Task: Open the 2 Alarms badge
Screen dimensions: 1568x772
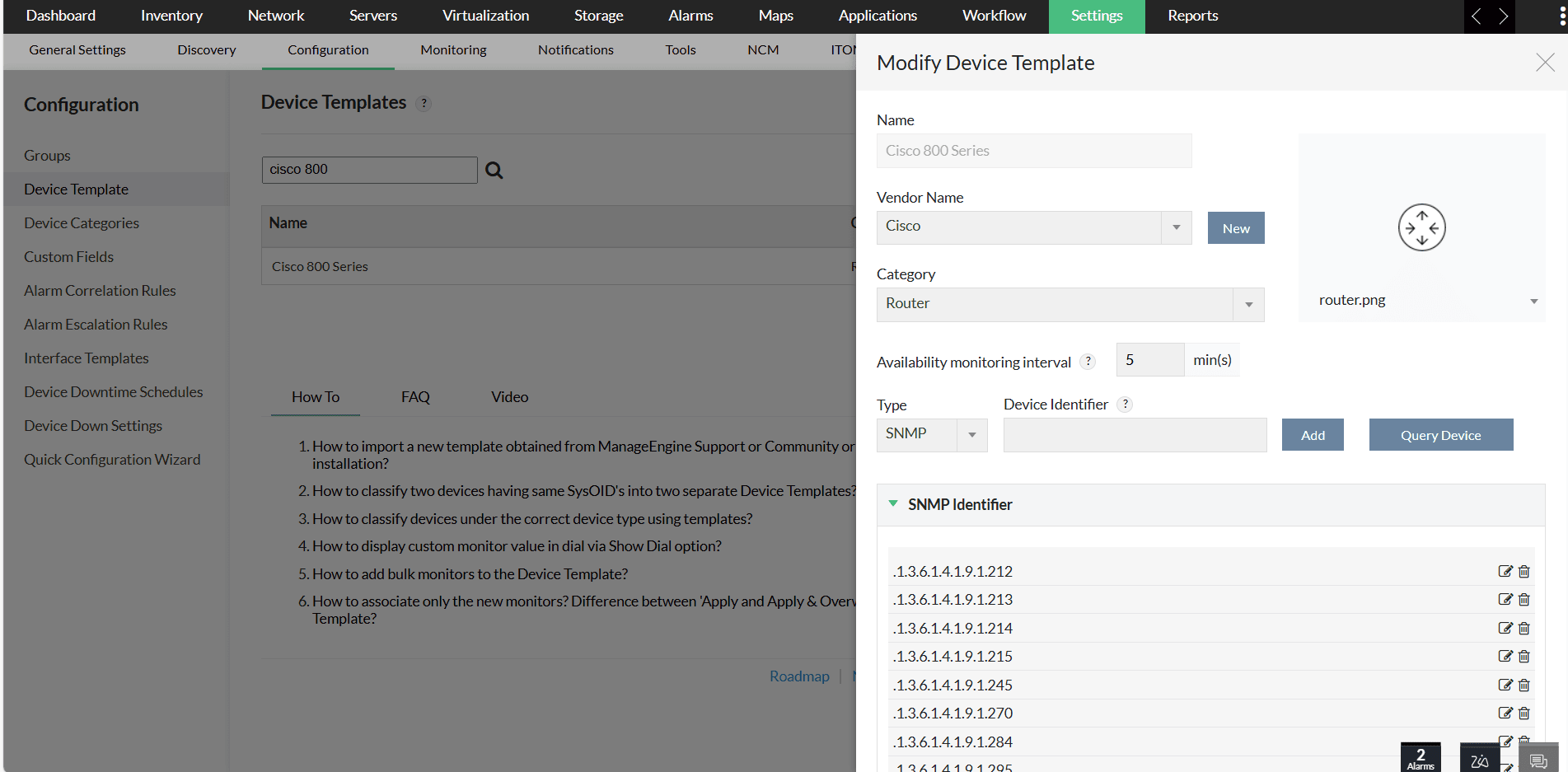Action: click(1421, 758)
